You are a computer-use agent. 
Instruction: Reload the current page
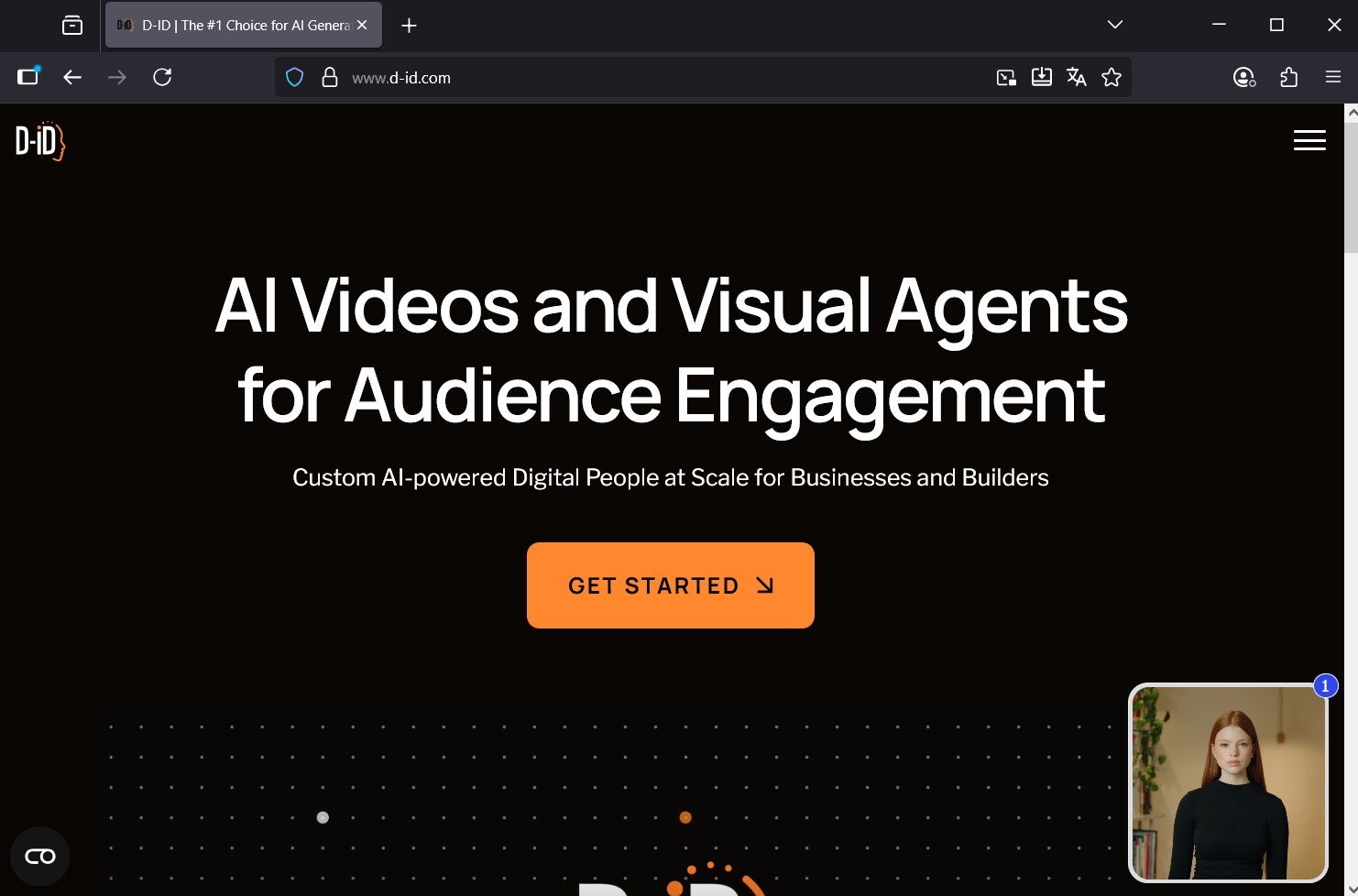[162, 78]
